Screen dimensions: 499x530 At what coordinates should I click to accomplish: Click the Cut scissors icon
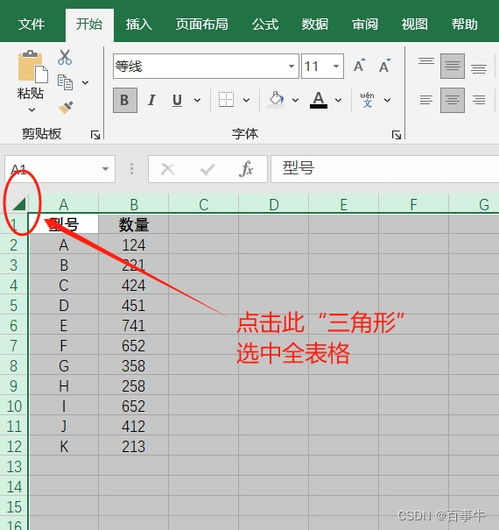click(65, 57)
